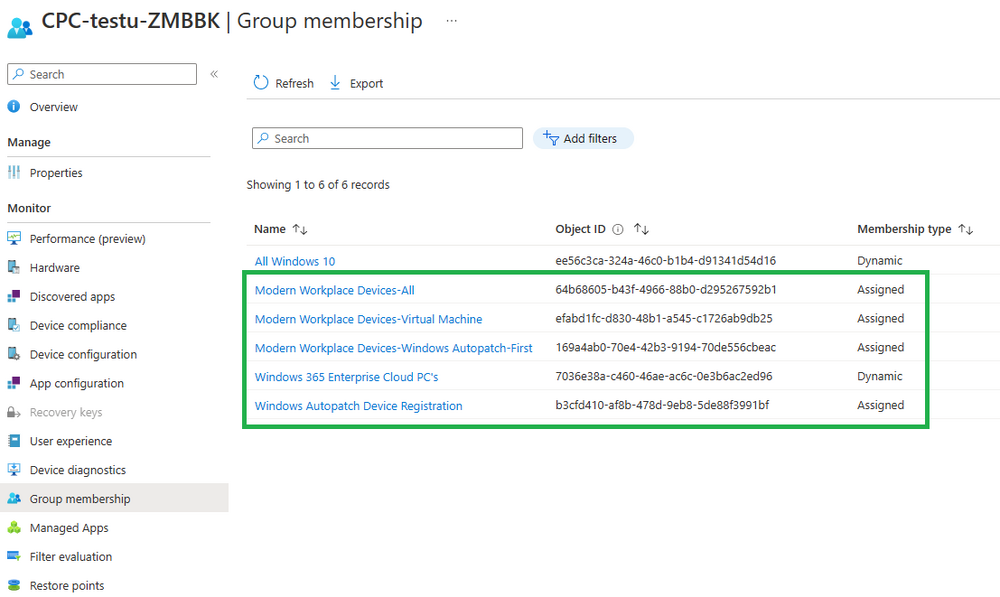Click the App configuration icon

click(13, 383)
